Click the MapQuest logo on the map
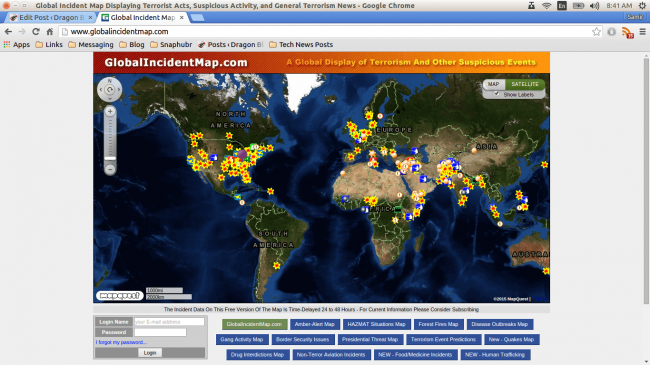This screenshot has width=650, height=365. coord(120,296)
